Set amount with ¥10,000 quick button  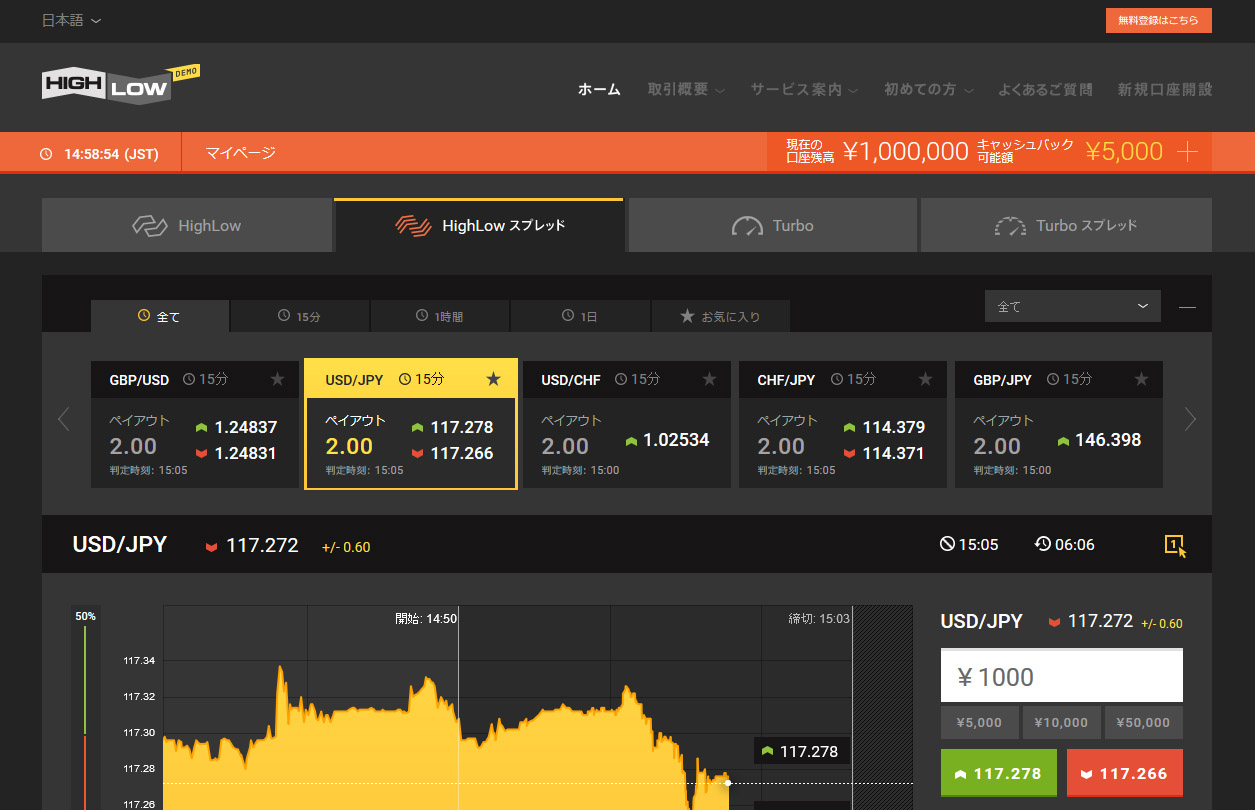point(1062,722)
